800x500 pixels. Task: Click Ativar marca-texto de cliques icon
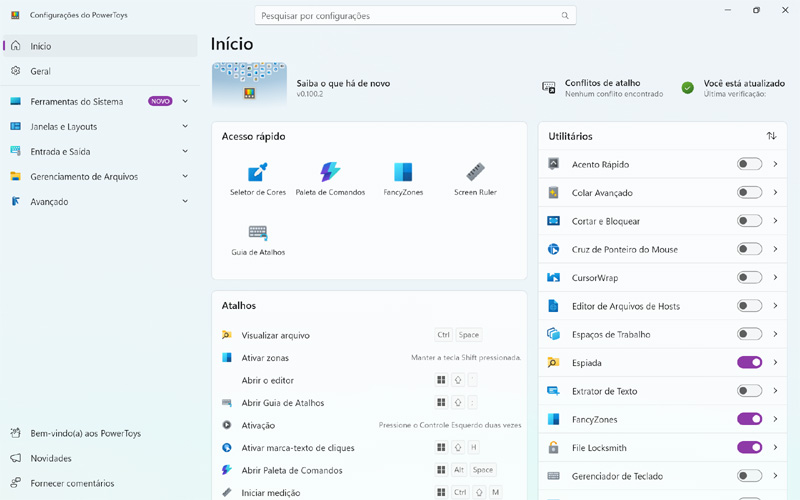(227, 447)
